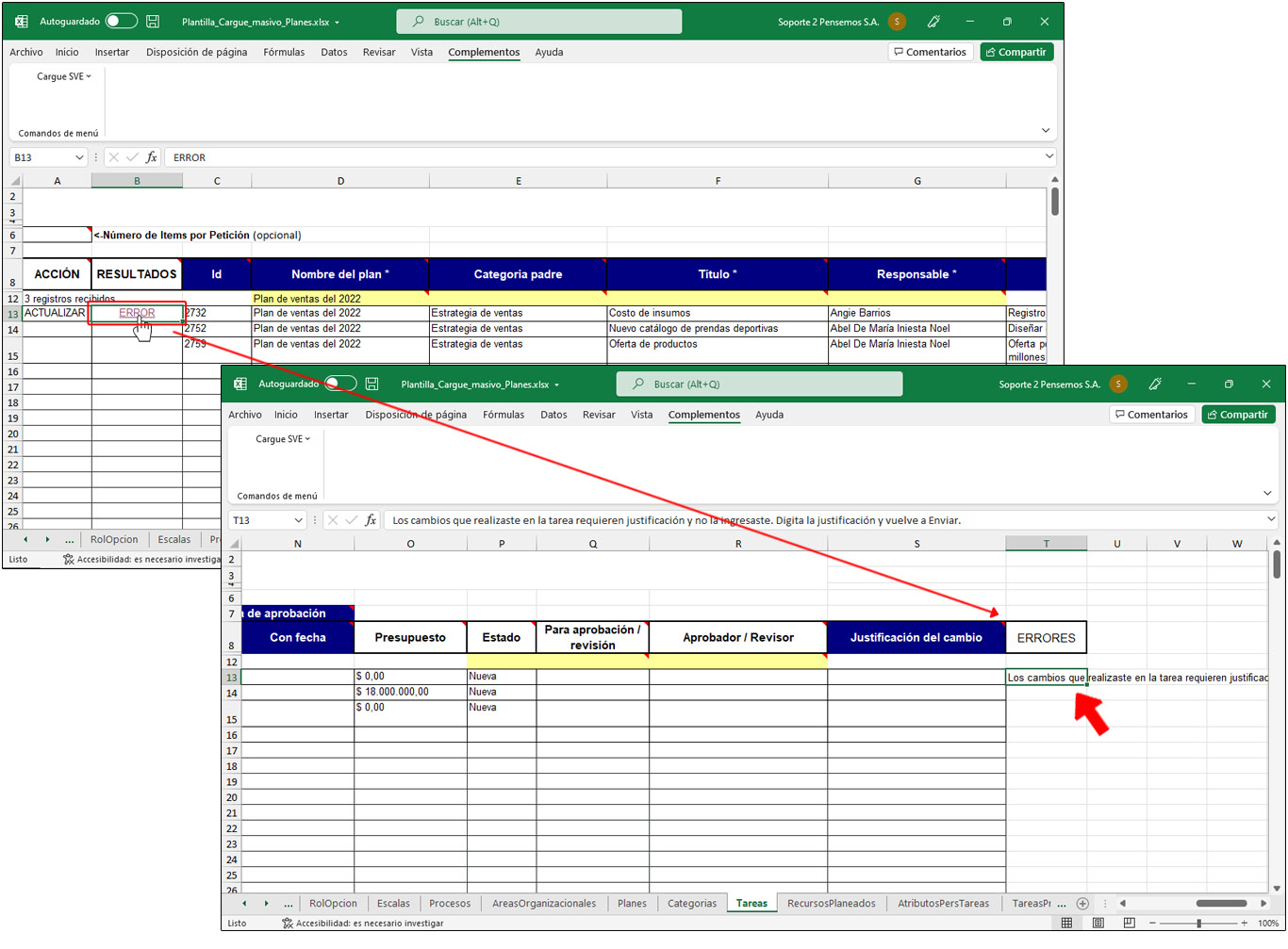Screen dimensions: 1288x949
Task: Click the Buscar search box in front window
Action: coord(759,384)
